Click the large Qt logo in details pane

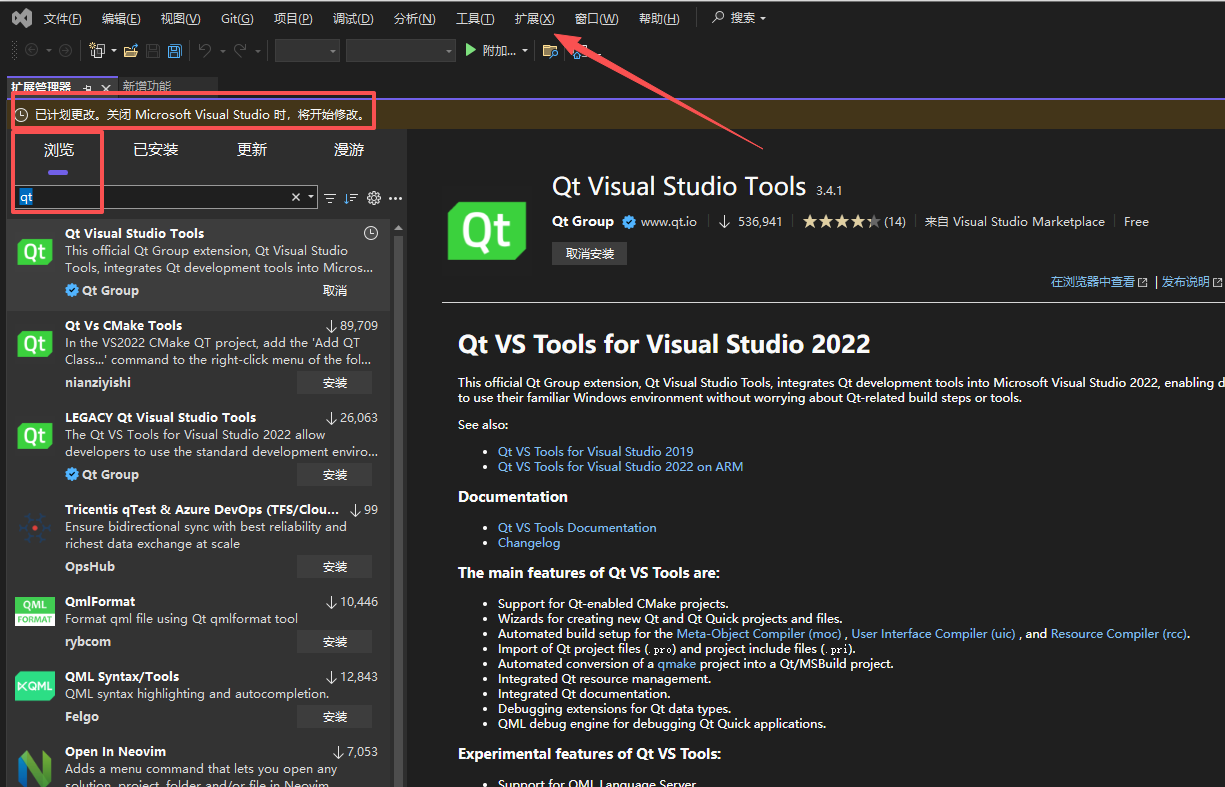(487, 231)
